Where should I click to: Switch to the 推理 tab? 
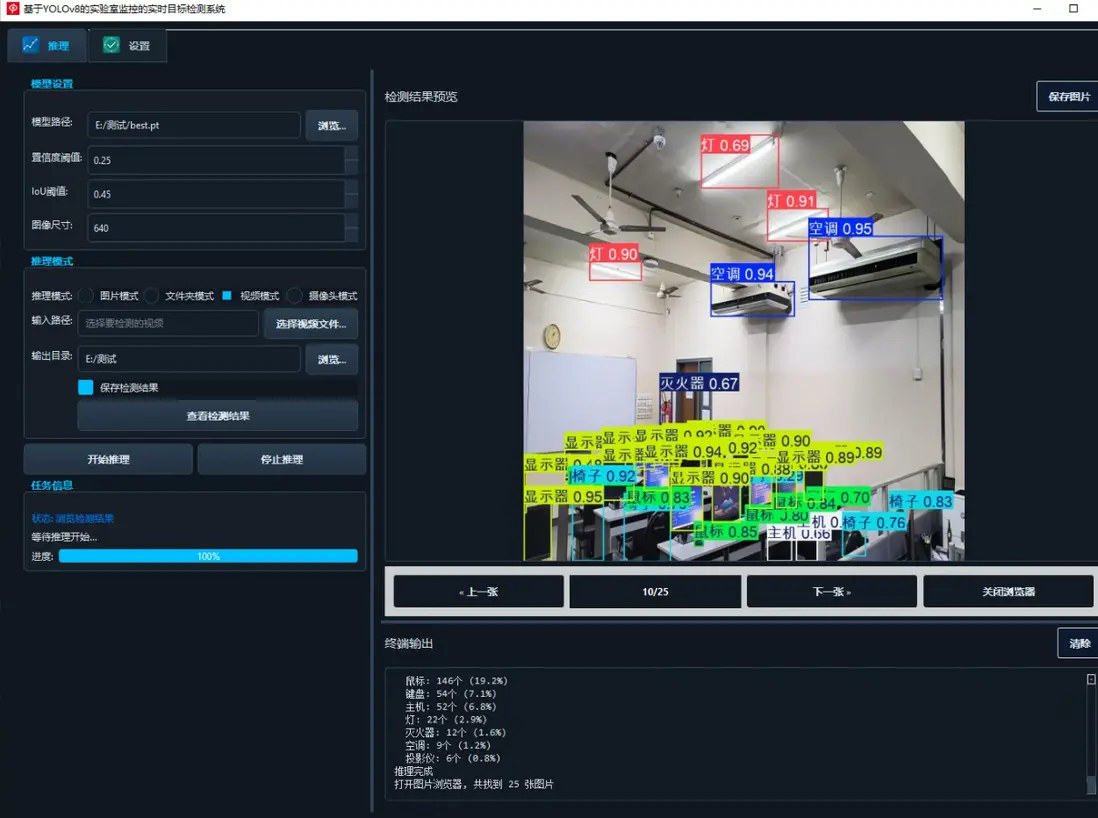click(x=46, y=45)
